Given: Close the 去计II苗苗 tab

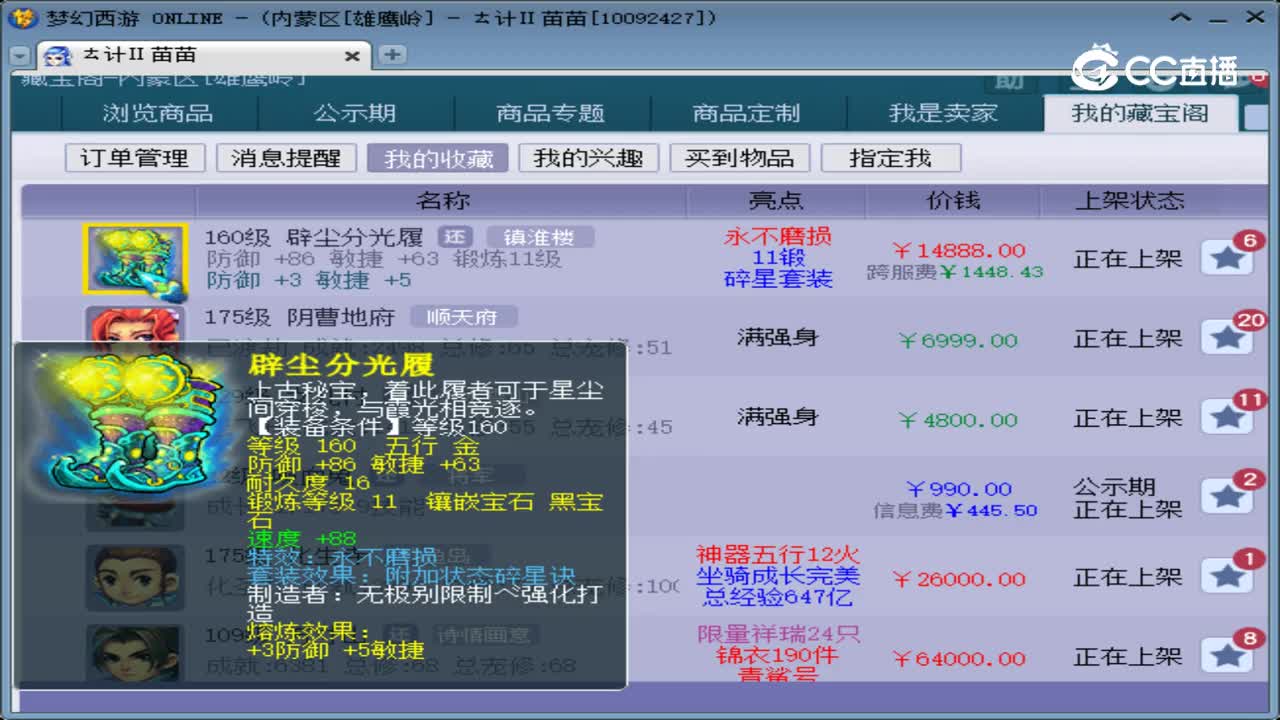Looking at the screenshot, I should tap(352, 56).
